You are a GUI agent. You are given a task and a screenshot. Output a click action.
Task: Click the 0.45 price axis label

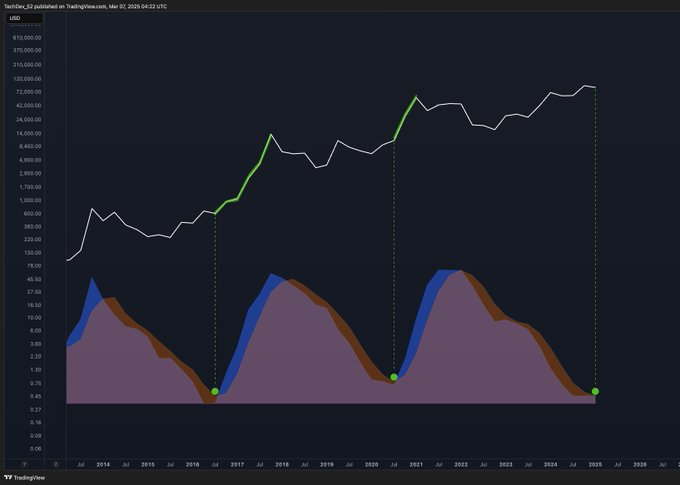(36, 396)
